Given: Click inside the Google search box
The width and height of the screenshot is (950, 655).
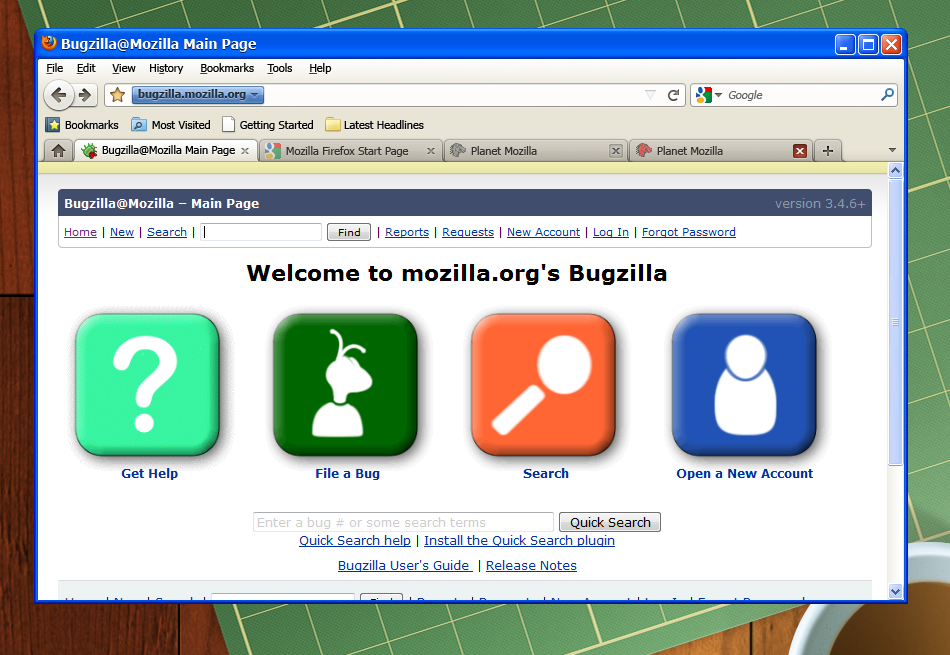Looking at the screenshot, I should [801, 95].
